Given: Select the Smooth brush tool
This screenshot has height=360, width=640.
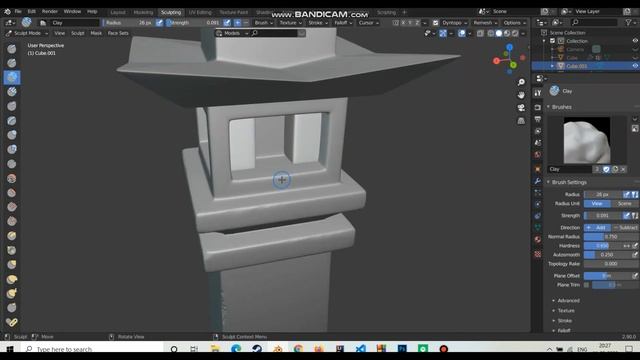Looking at the screenshot, I should click(12, 178).
